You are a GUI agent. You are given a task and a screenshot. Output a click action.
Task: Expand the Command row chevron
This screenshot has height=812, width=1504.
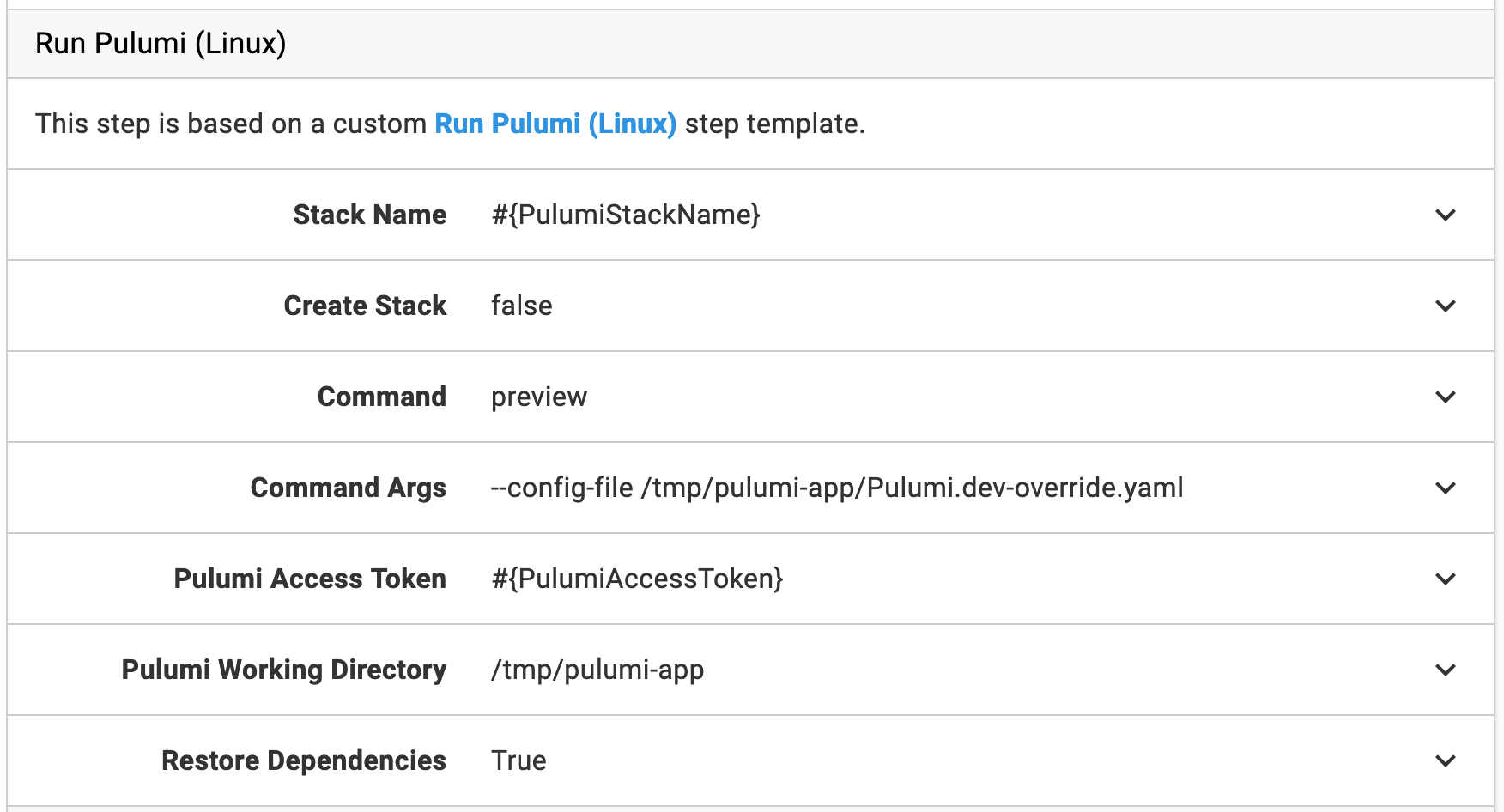tap(1446, 397)
